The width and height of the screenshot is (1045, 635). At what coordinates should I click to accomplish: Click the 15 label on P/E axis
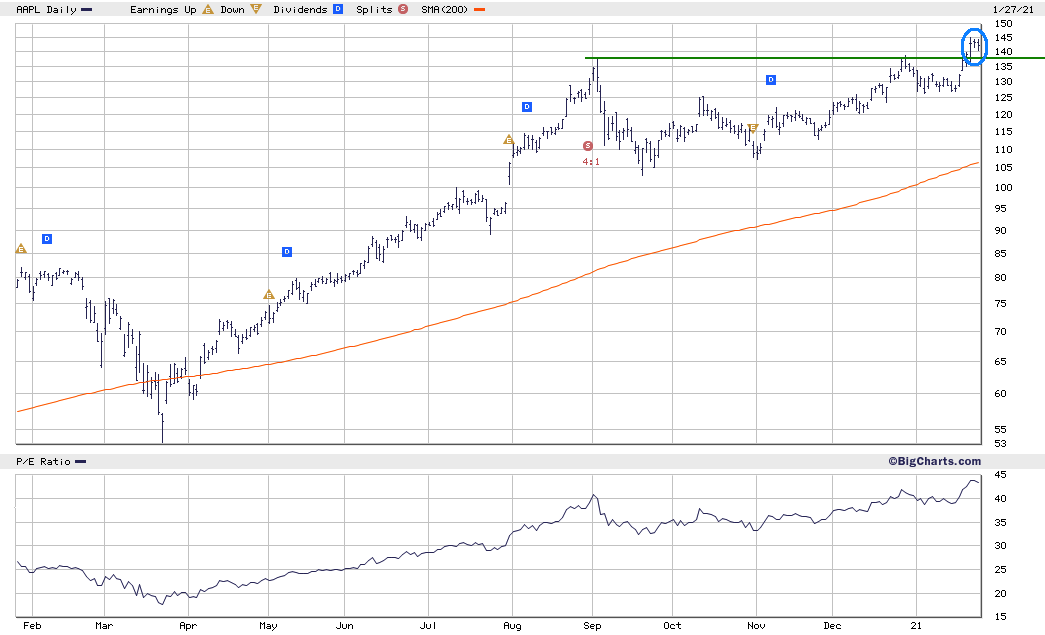[x=1000, y=617]
